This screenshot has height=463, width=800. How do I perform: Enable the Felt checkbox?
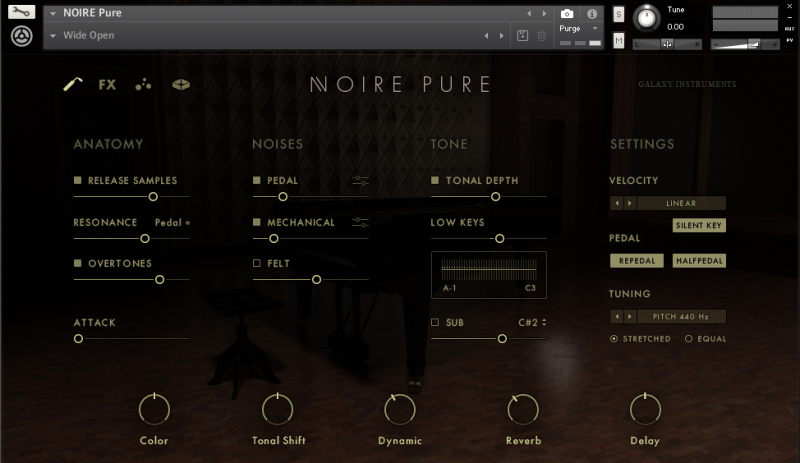tap(257, 263)
